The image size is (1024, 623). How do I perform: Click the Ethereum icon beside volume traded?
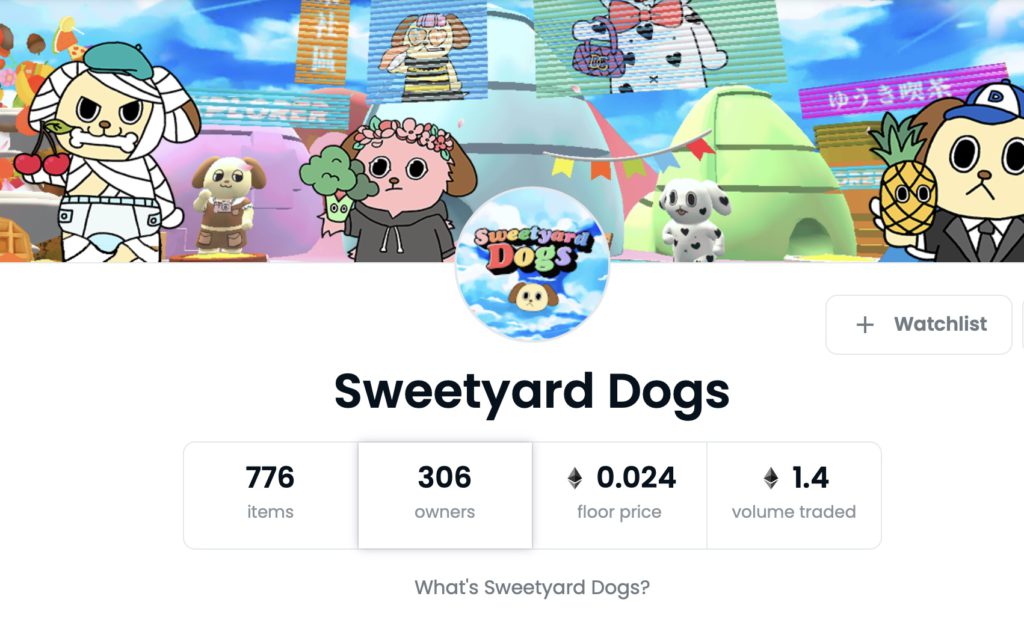[x=771, y=478]
